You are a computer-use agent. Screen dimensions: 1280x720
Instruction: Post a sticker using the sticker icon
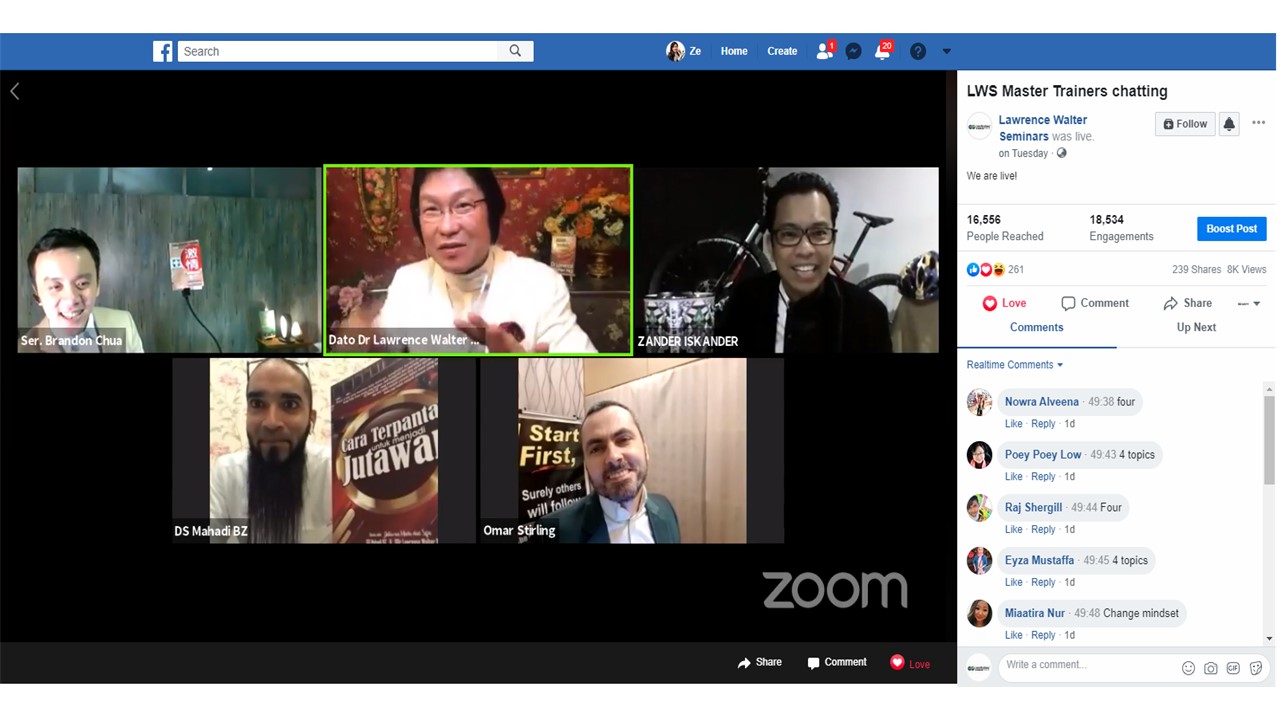pyautogui.click(x=1256, y=668)
